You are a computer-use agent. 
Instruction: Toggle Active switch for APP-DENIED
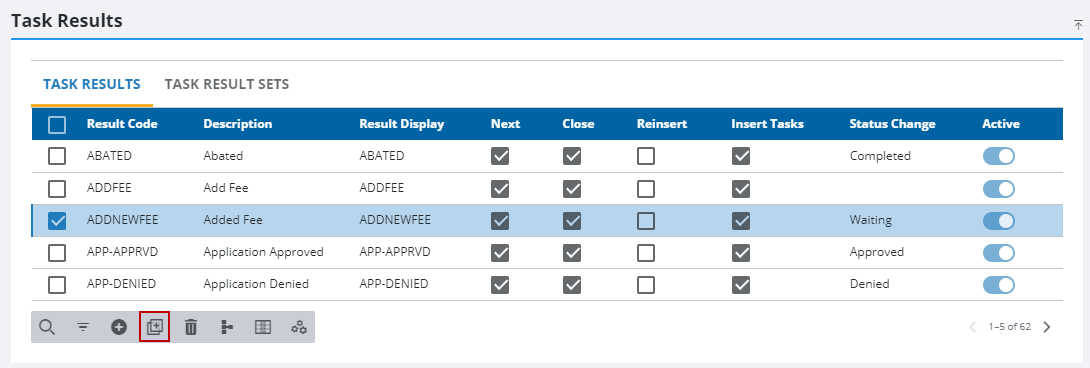[998, 285]
